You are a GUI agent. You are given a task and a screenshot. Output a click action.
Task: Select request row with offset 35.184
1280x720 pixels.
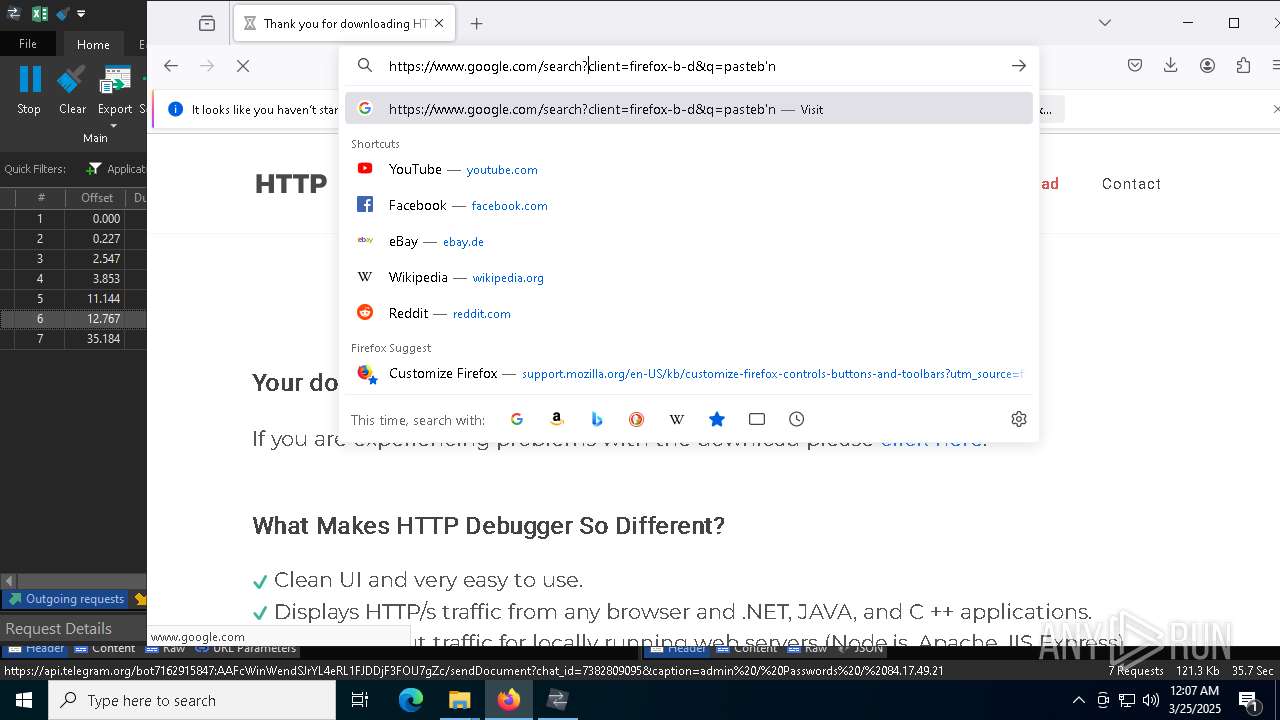click(74, 338)
